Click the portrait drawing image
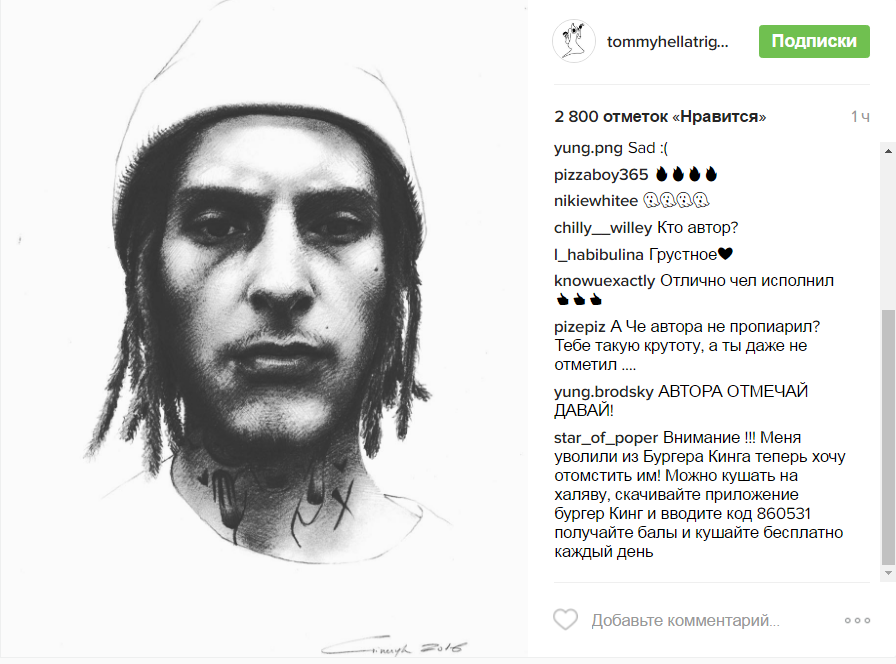896x664 pixels. pos(263,329)
